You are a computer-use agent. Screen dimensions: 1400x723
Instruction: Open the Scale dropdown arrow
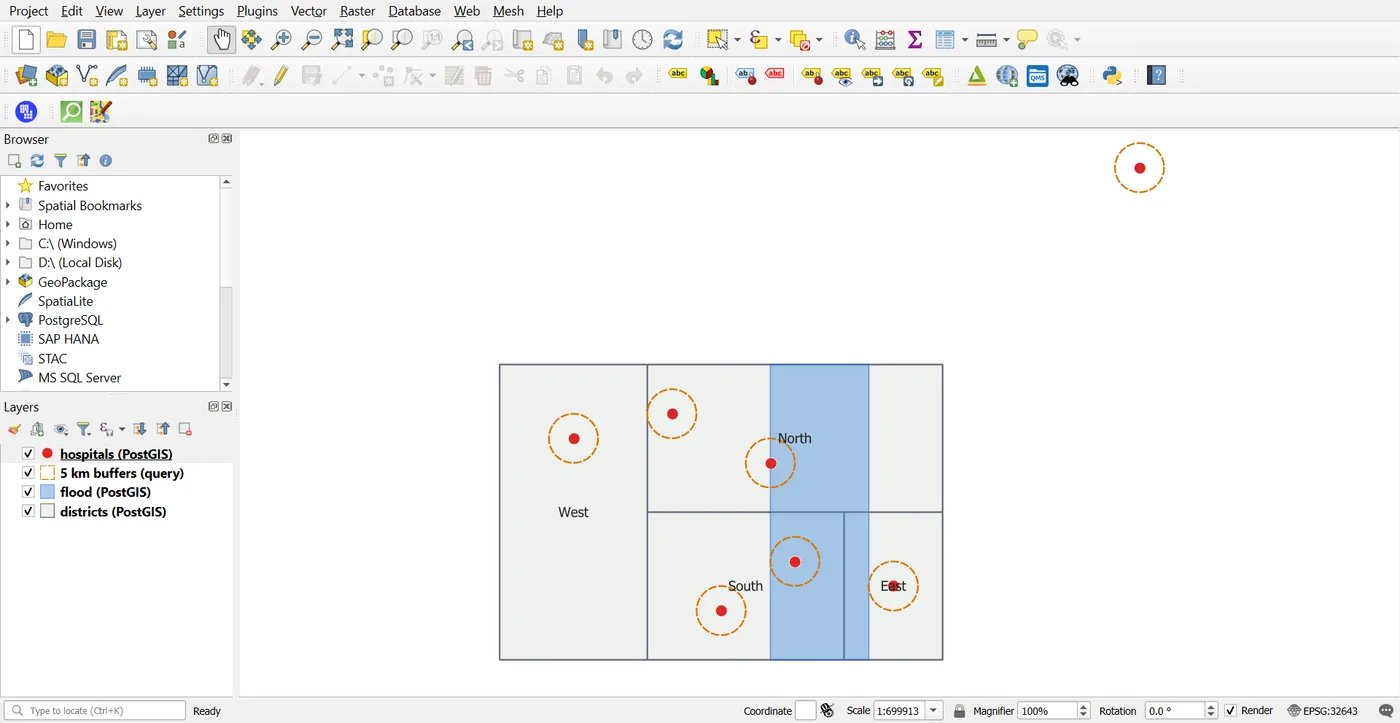[x=934, y=711]
